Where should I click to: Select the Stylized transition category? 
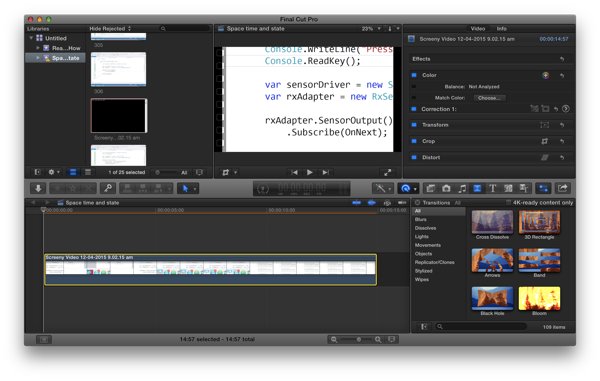[424, 271]
